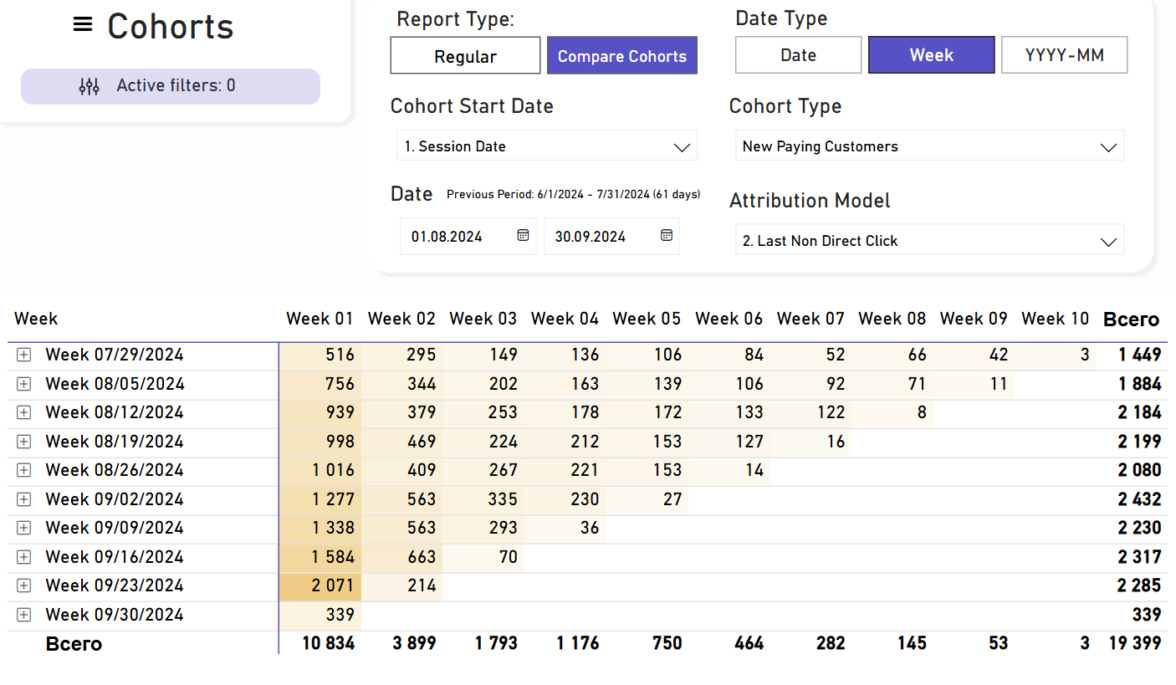This screenshot has height=685, width=1176.
Task: Open the hamburger menu beside Cohorts
Action: pos(83,25)
